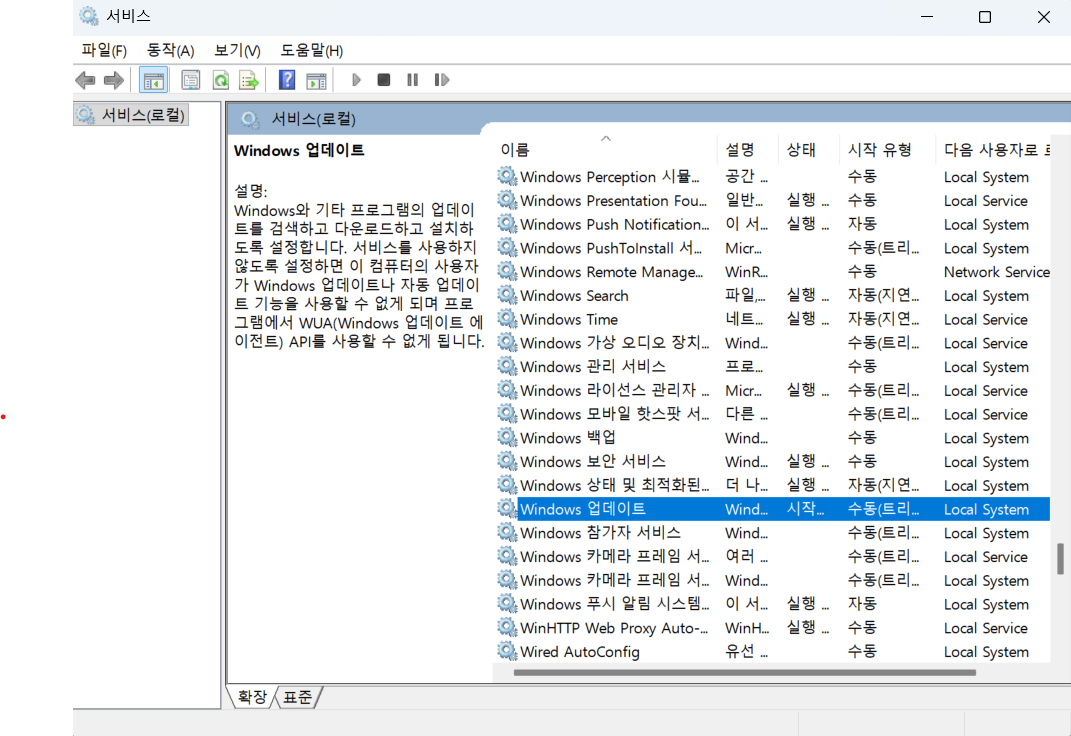Click the vertical scrollbar thumb of services list
The width and height of the screenshot is (1071, 736).
point(1060,558)
